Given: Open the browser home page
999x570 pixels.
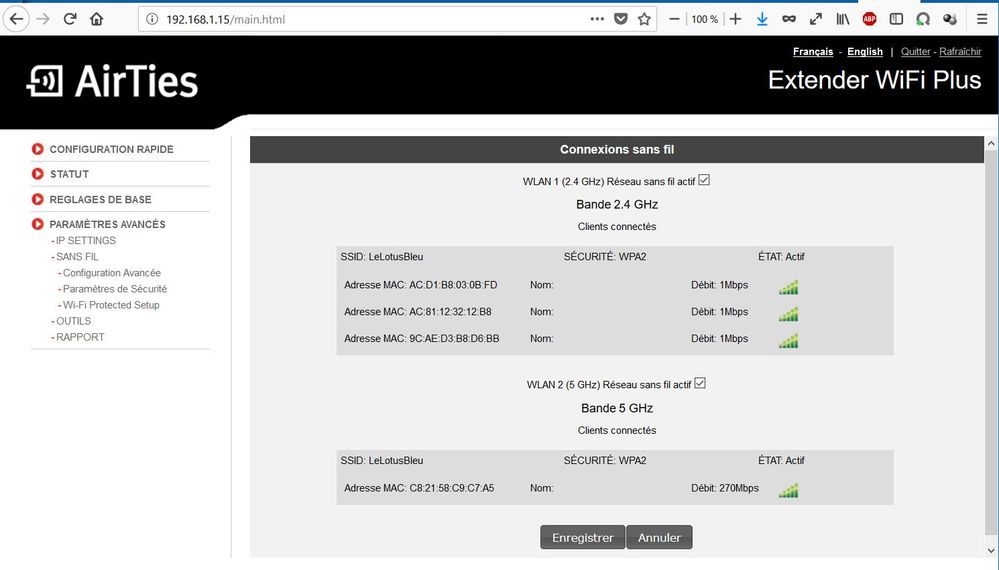Looking at the screenshot, I should pos(97,19).
